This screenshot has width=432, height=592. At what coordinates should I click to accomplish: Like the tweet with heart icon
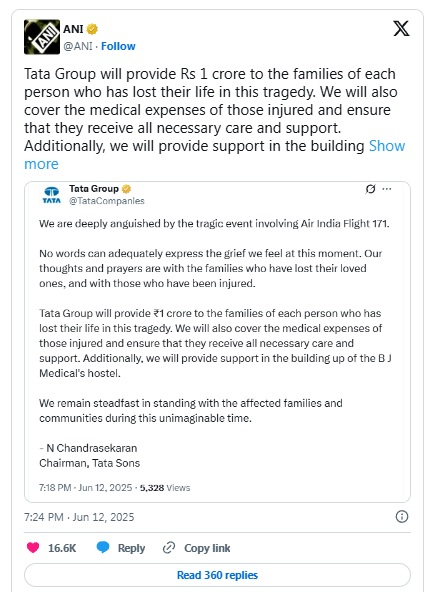33,547
